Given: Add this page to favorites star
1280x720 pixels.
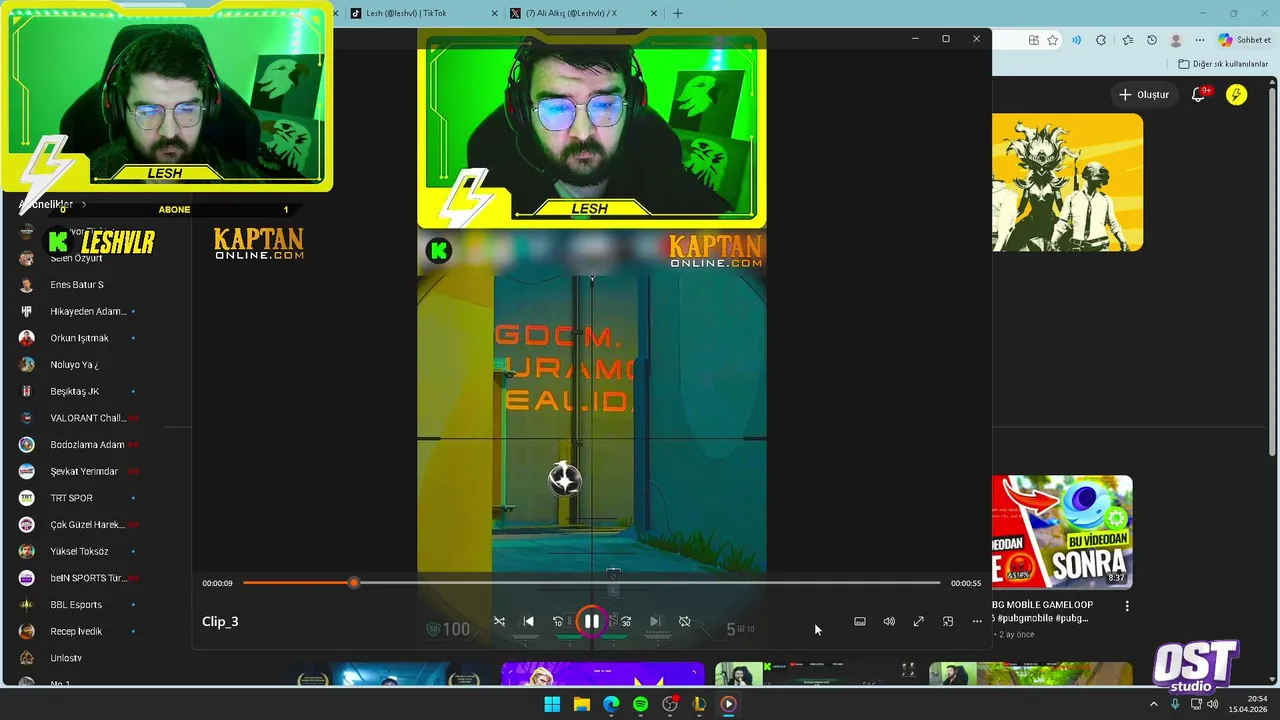Looking at the screenshot, I should click(x=1053, y=40).
